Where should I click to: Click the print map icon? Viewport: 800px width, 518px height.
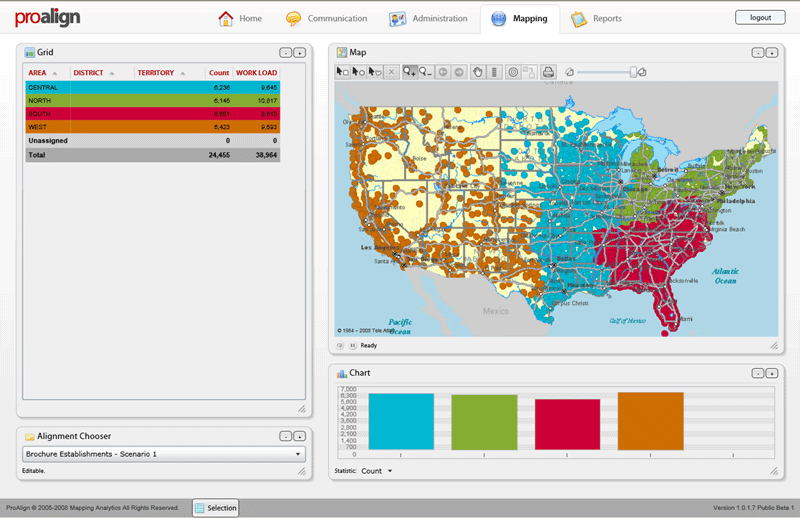coord(548,72)
